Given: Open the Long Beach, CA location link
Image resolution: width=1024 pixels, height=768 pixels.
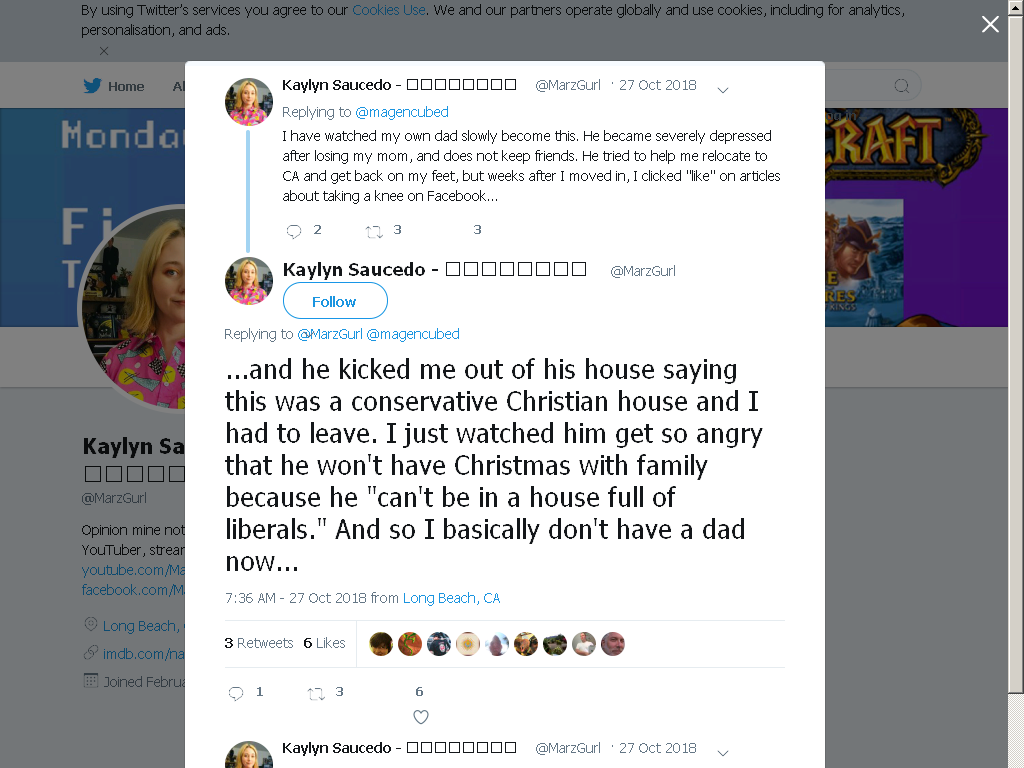Looking at the screenshot, I should pyautogui.click(x=451, y=598).
